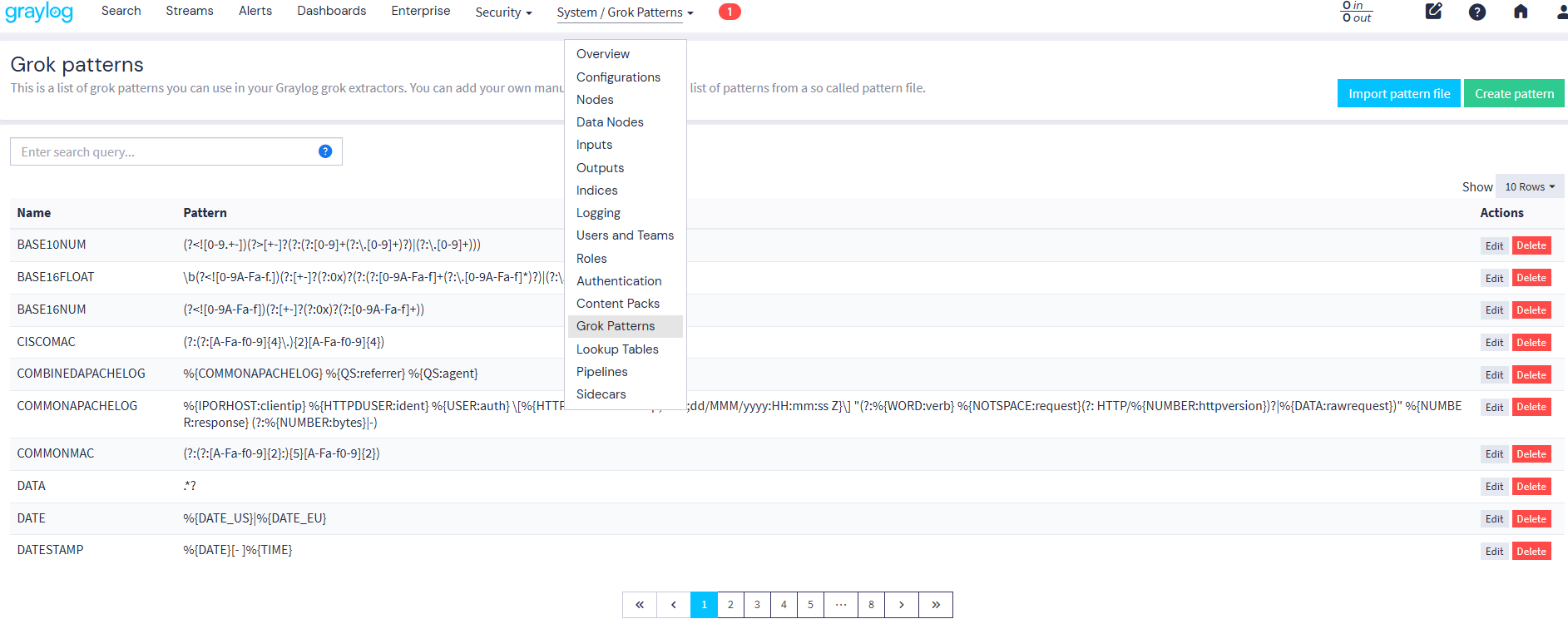
Task: Go to the next page arrow
Action: click(902, 605)
